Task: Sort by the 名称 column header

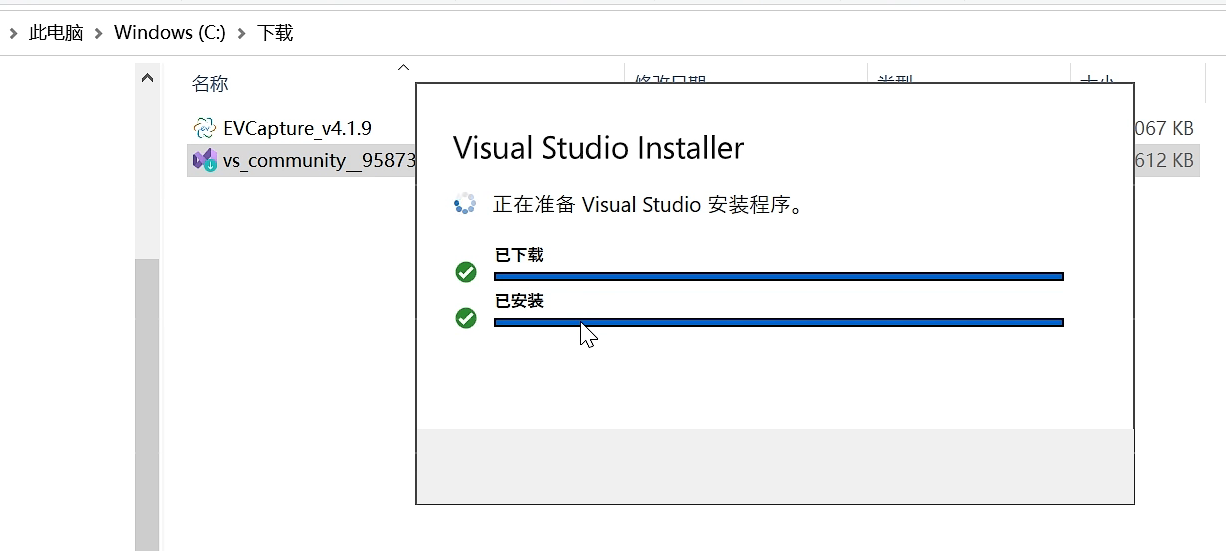Action: coord(210,83)
